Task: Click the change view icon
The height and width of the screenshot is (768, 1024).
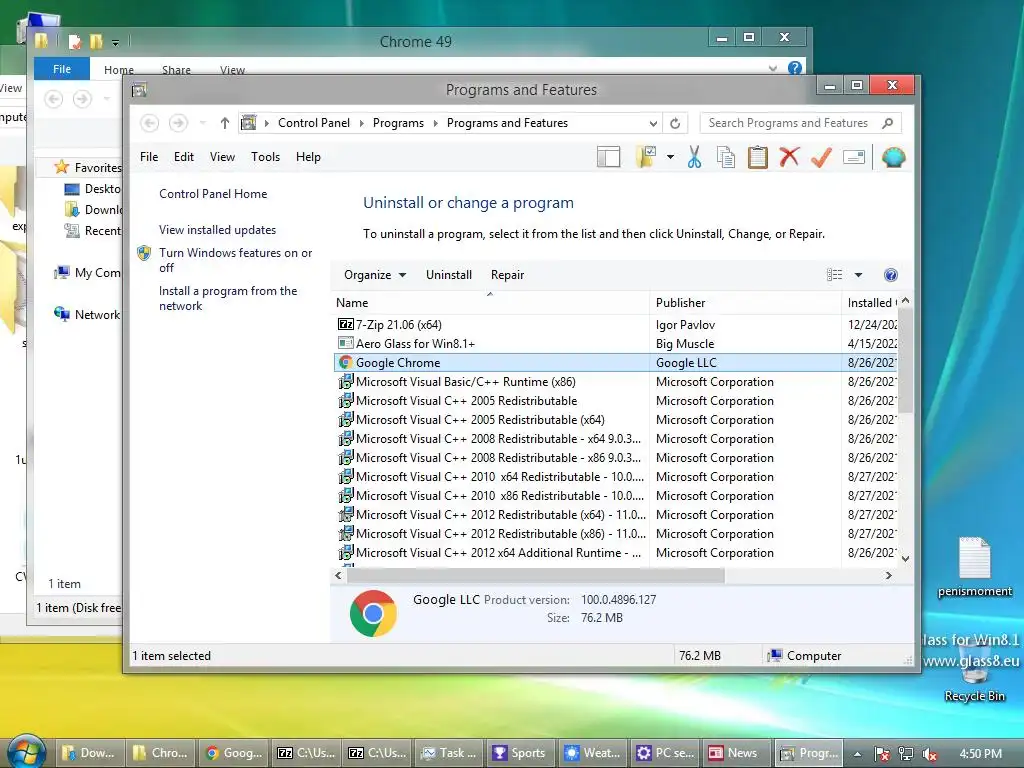Action: click(x=834, y=275)
